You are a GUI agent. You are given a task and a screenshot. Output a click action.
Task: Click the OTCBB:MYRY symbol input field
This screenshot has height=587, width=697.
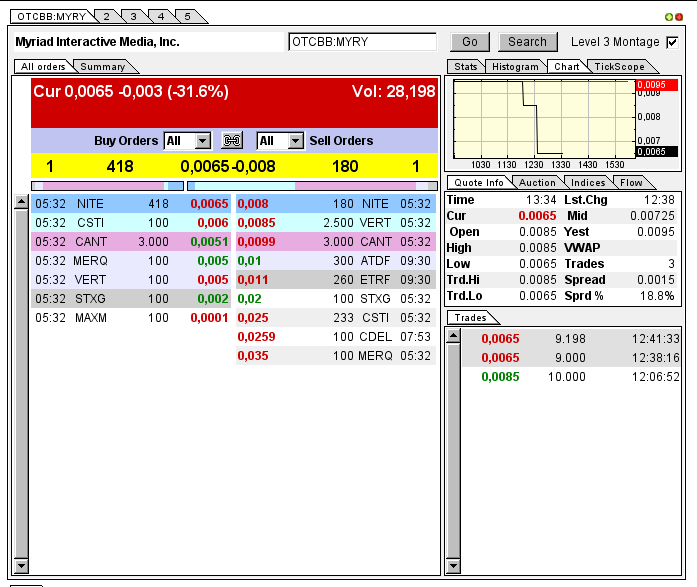pos(362,42)
